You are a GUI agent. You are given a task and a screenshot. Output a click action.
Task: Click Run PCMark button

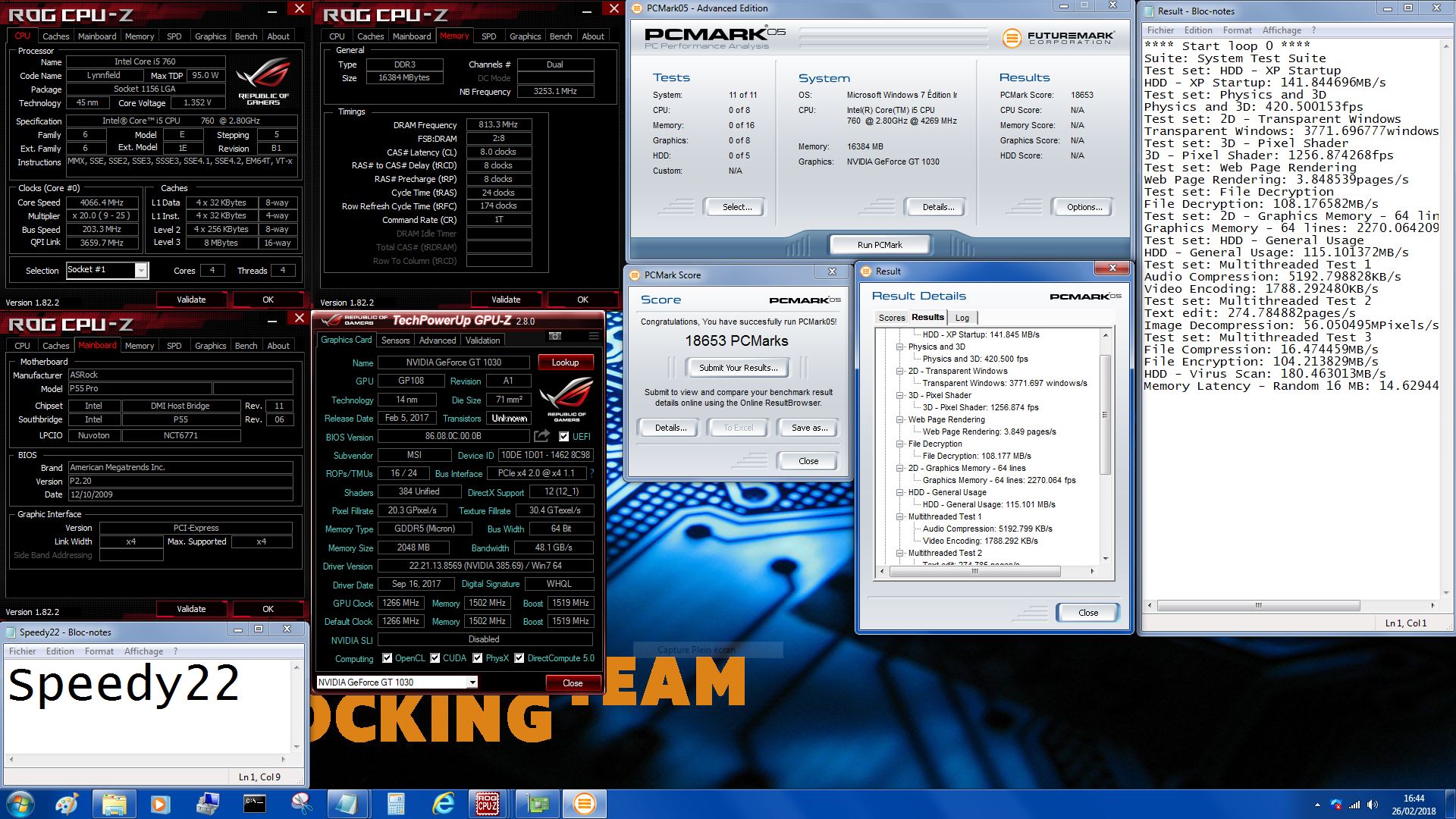pyautogui.click(x=880, y=245)
